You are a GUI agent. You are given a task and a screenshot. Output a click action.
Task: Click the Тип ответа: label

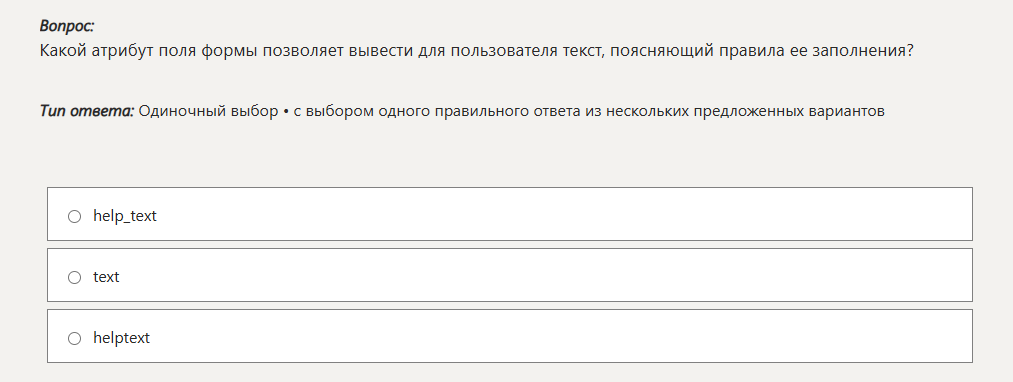tap(87, 111)
